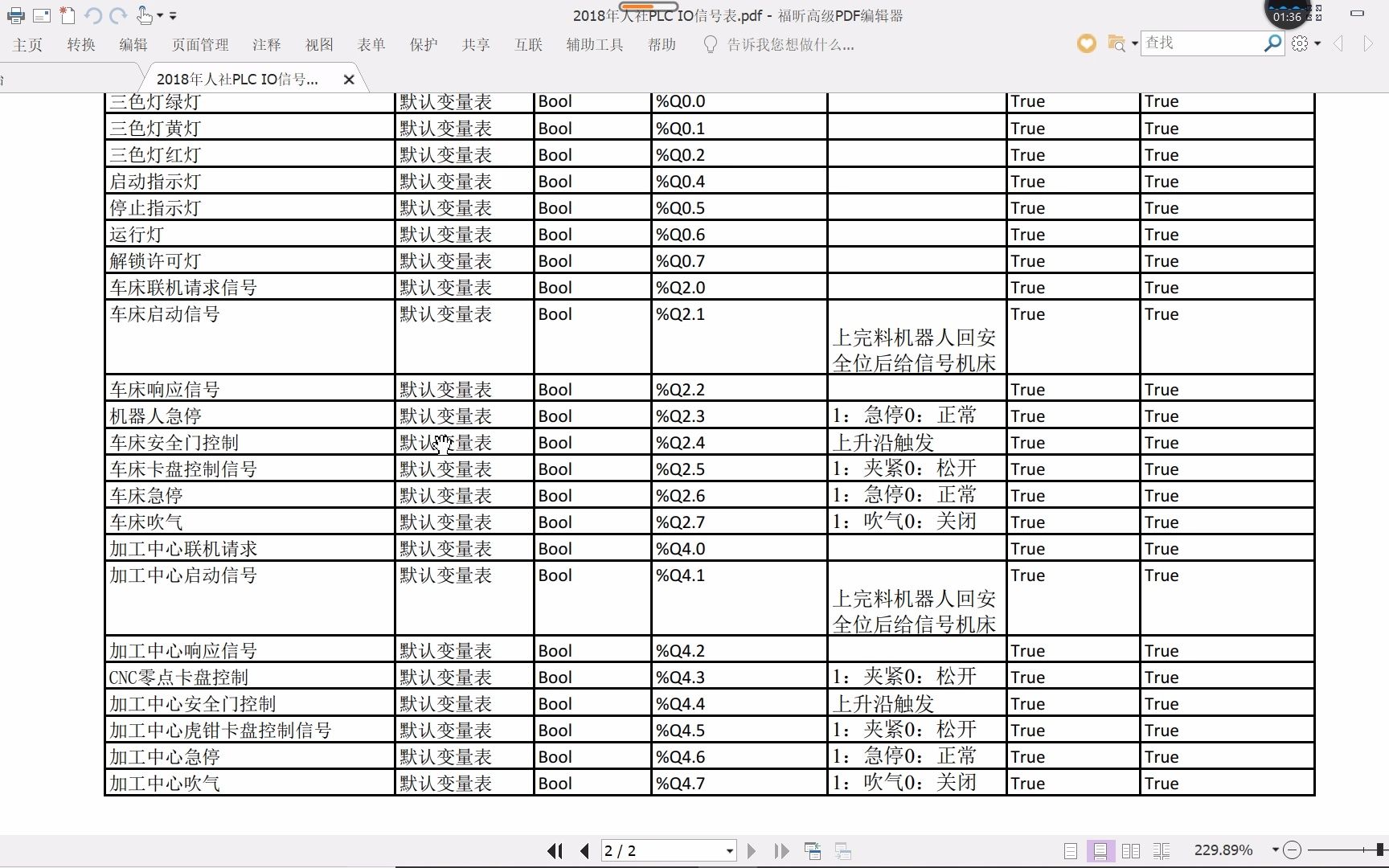
Task: Open the 229.89% zoom level dropdown
Action: 1275,850
